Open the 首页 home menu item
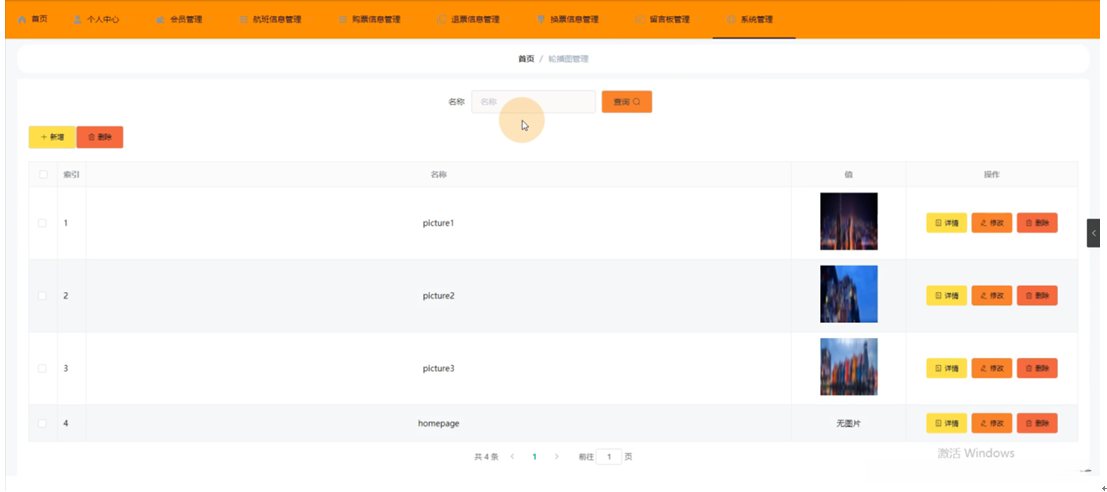The width and height of the screenshot is (1107, 492). pyautogui.click(x=32, y=19)
